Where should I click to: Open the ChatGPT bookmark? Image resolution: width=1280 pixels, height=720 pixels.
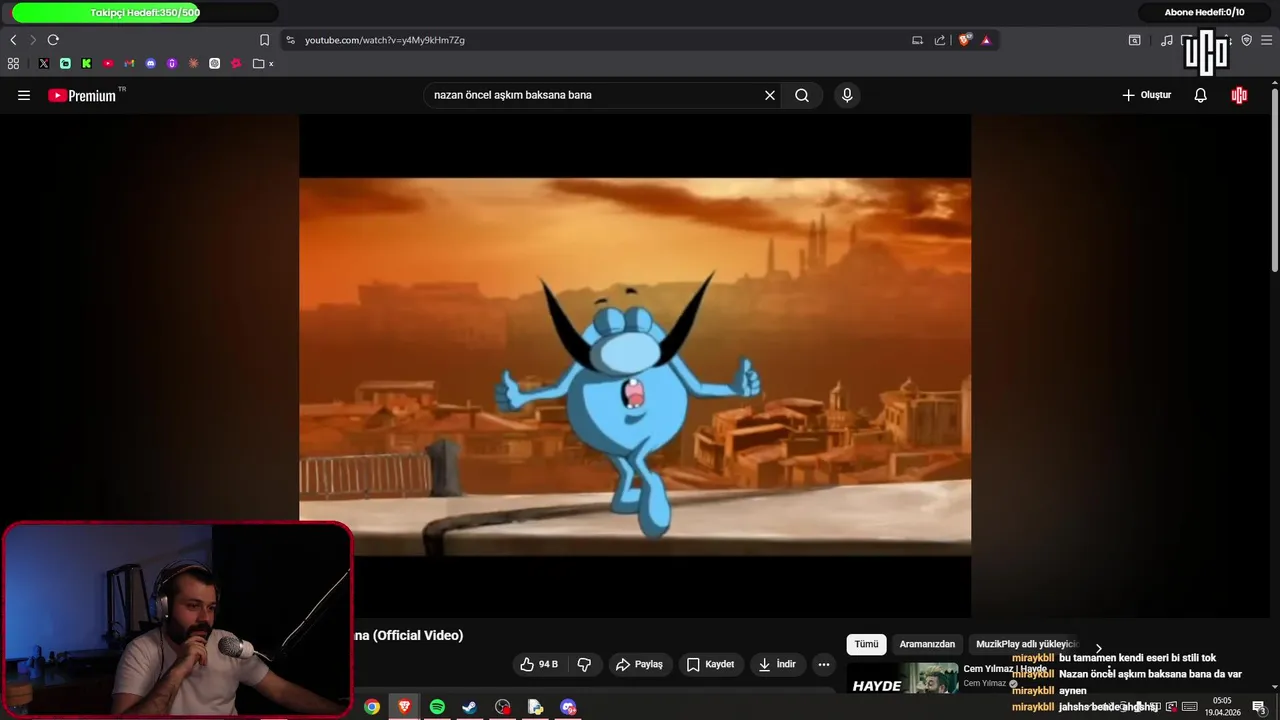pos(214,63)
